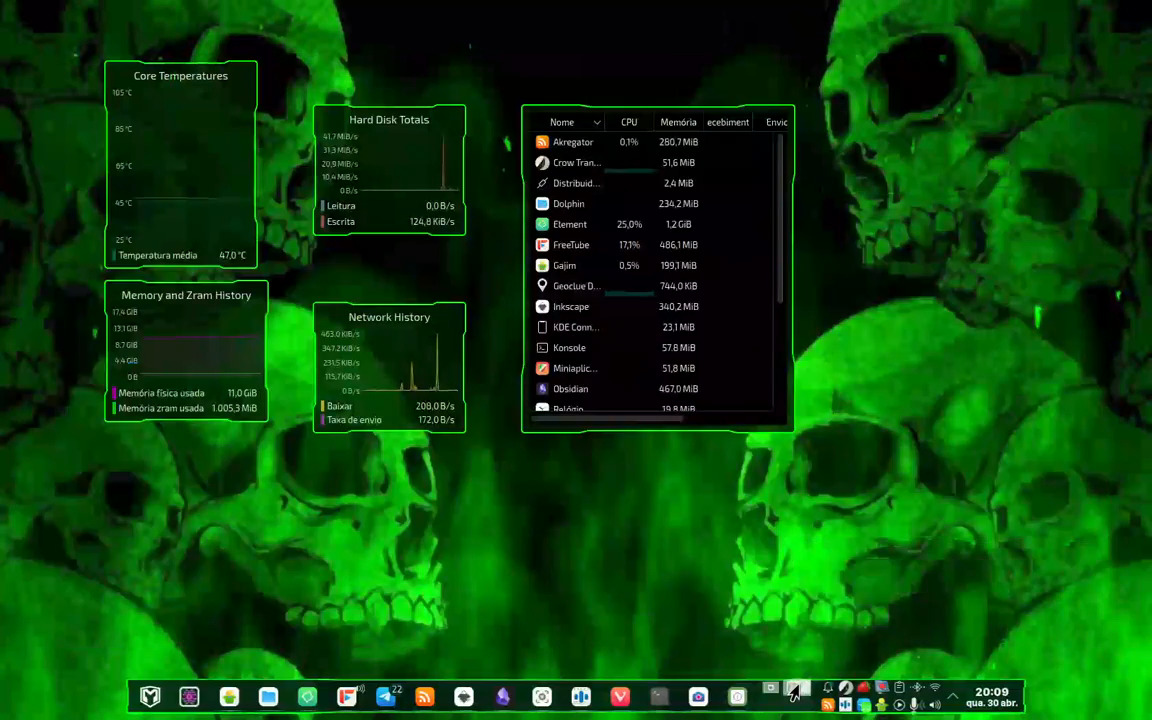
Task: Open media player tray icon
Action: [x=899, y=705]
